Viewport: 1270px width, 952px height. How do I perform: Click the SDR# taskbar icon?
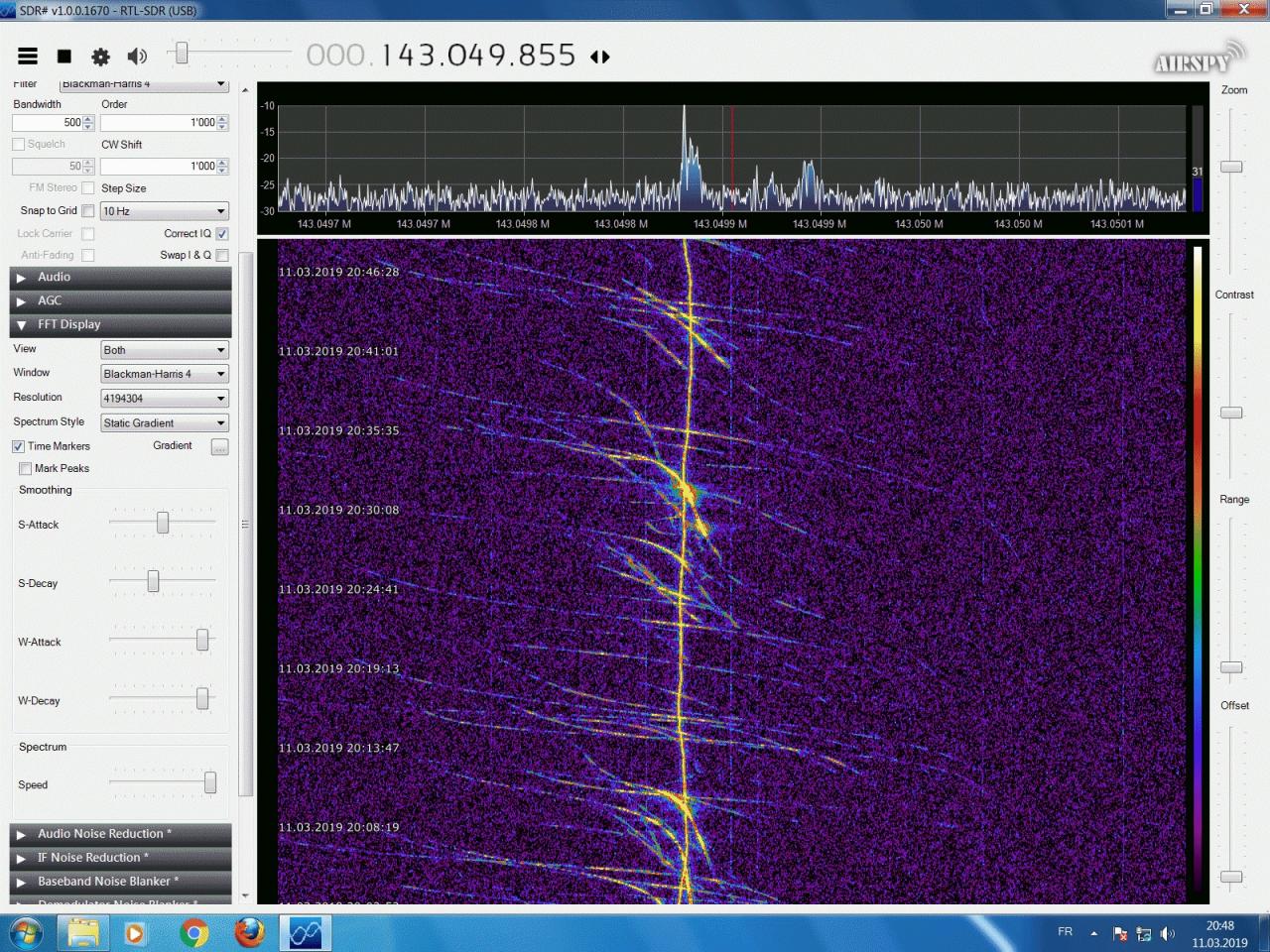[x=305, y=933]
